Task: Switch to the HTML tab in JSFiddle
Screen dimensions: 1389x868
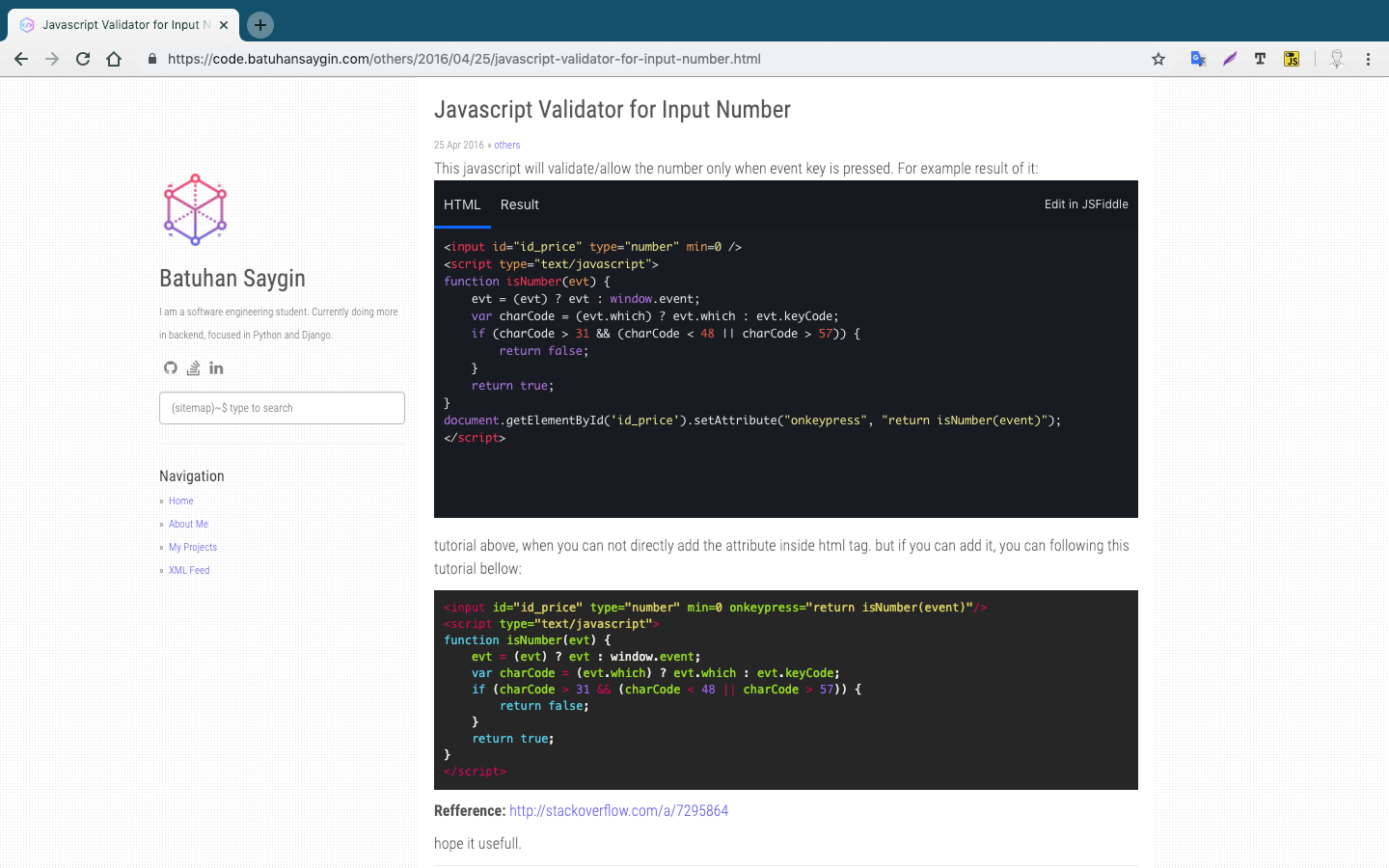Action: 462,204
